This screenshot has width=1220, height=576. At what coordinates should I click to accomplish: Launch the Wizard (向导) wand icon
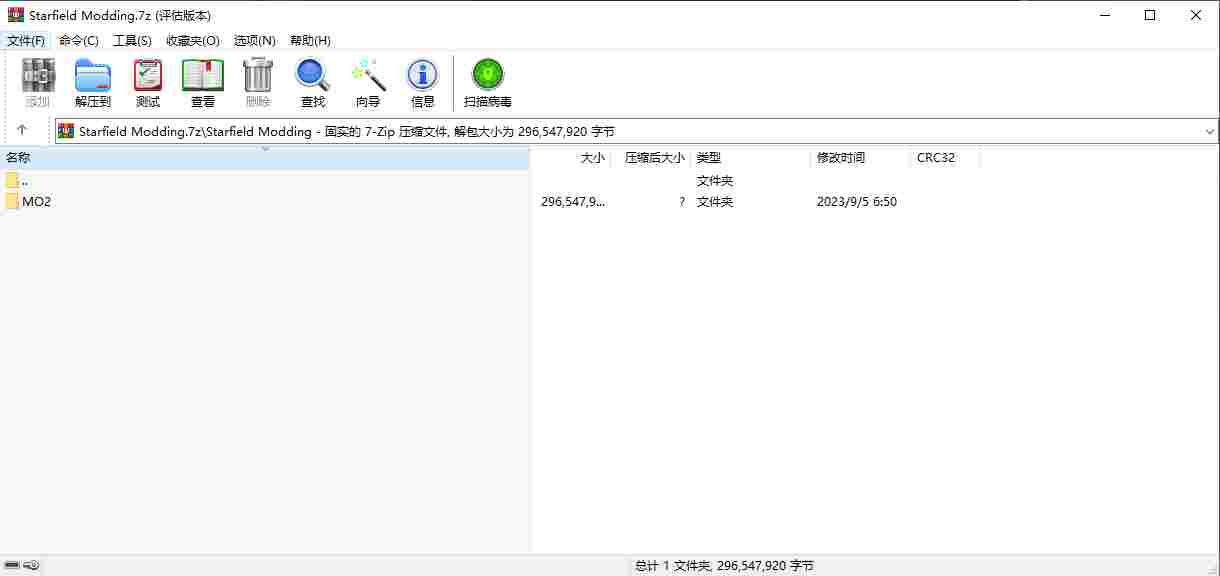pos(368,75)
